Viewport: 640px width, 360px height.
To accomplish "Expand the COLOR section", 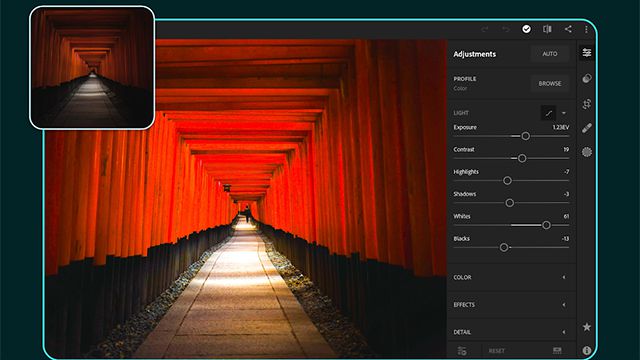I will tap(511, 277).
